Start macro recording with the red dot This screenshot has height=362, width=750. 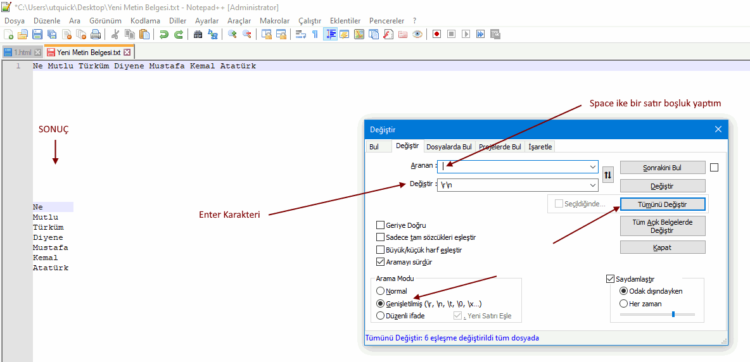click(436, 34)
